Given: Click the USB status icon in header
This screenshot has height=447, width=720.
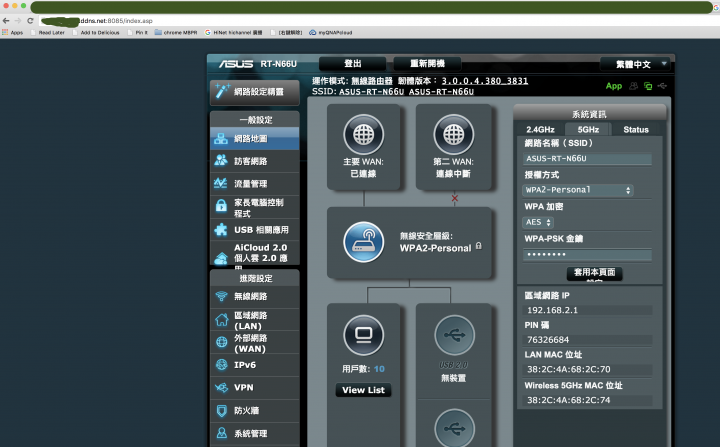Looking at the screenshot, I should pos(662,86).
